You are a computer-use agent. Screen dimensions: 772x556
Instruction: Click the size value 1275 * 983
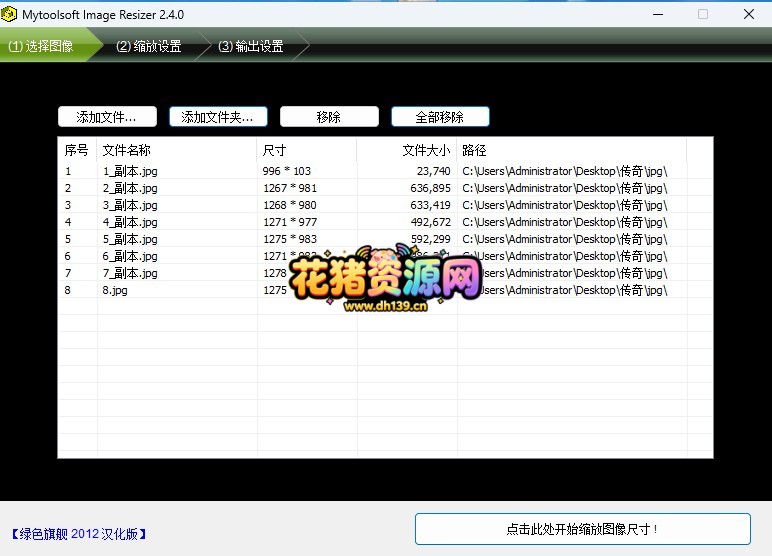click(290, 239)
